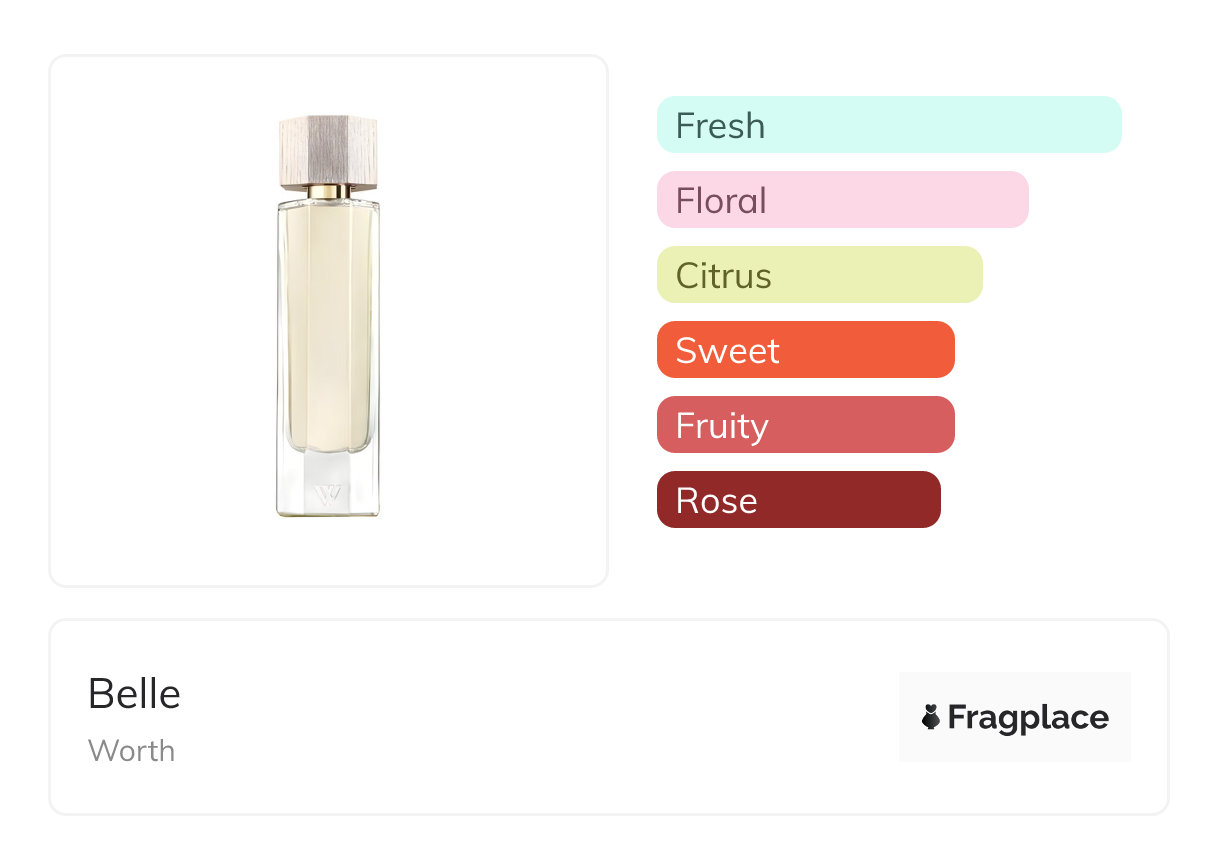Screen dimensions: 1218x864
Task: Click the Fragplace perfume bottle logo icon
Action: 931,717
